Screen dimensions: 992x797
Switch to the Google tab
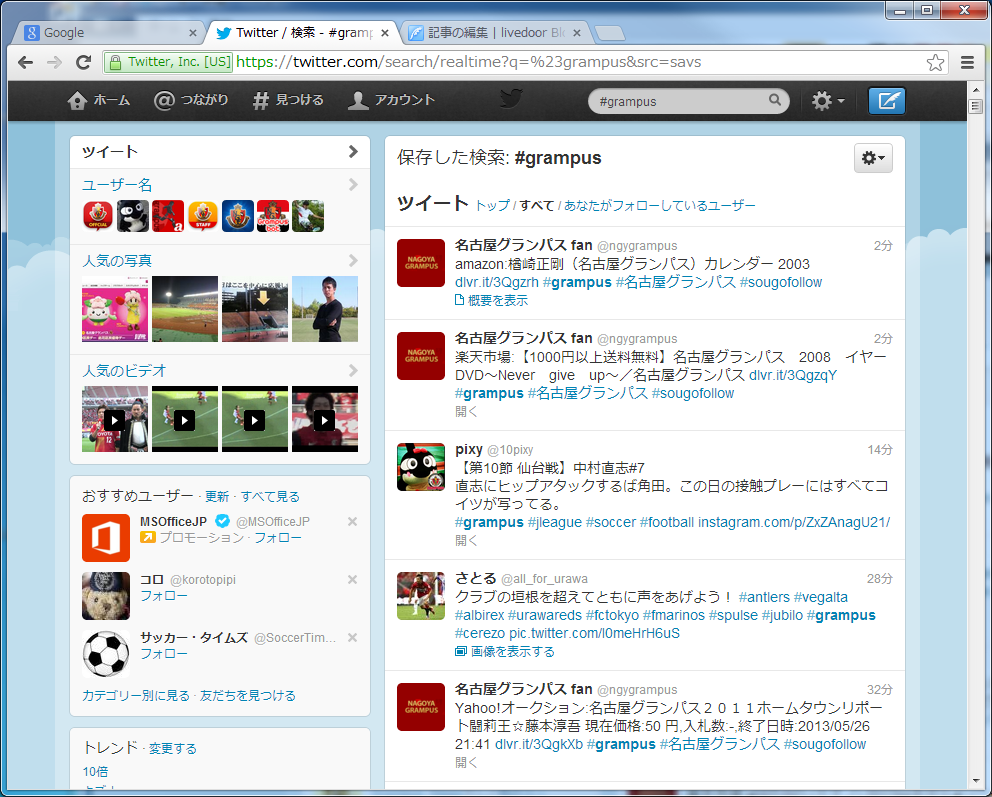(x=108, y=33)
